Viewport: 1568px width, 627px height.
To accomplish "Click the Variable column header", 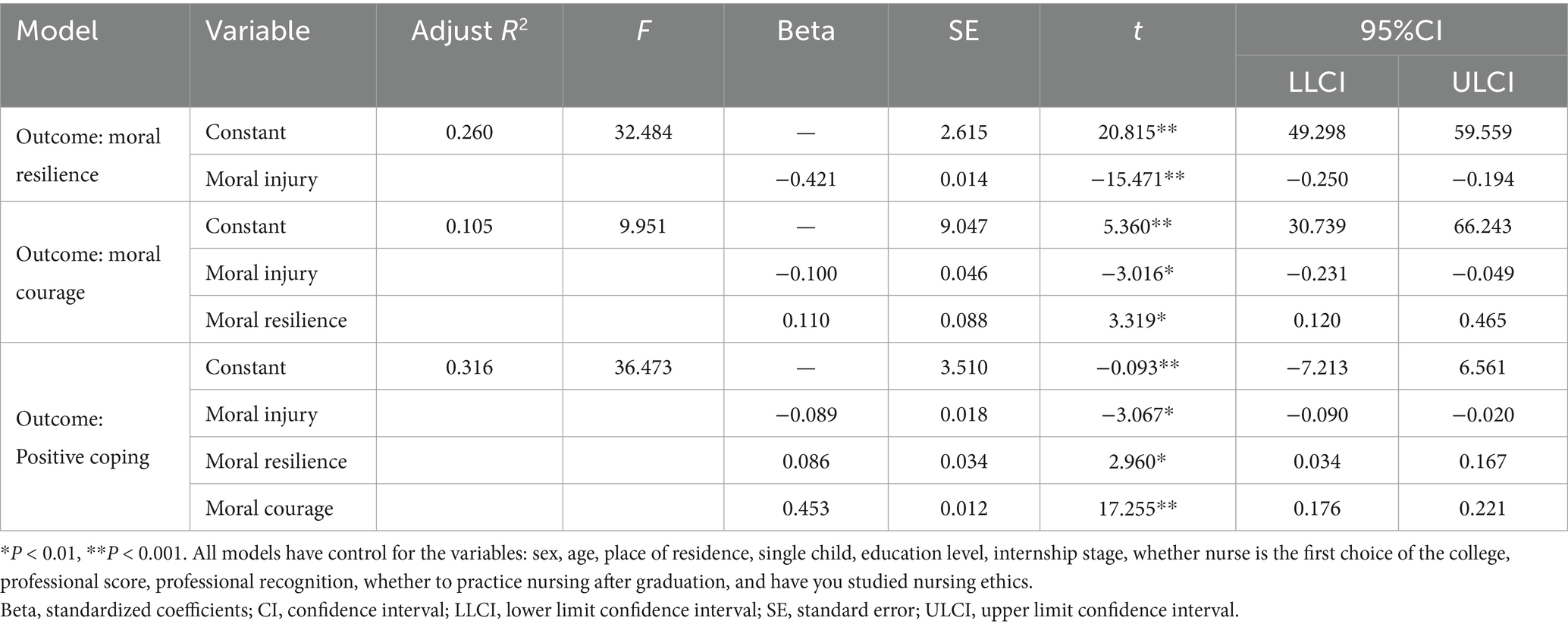I will coord(258,31).
